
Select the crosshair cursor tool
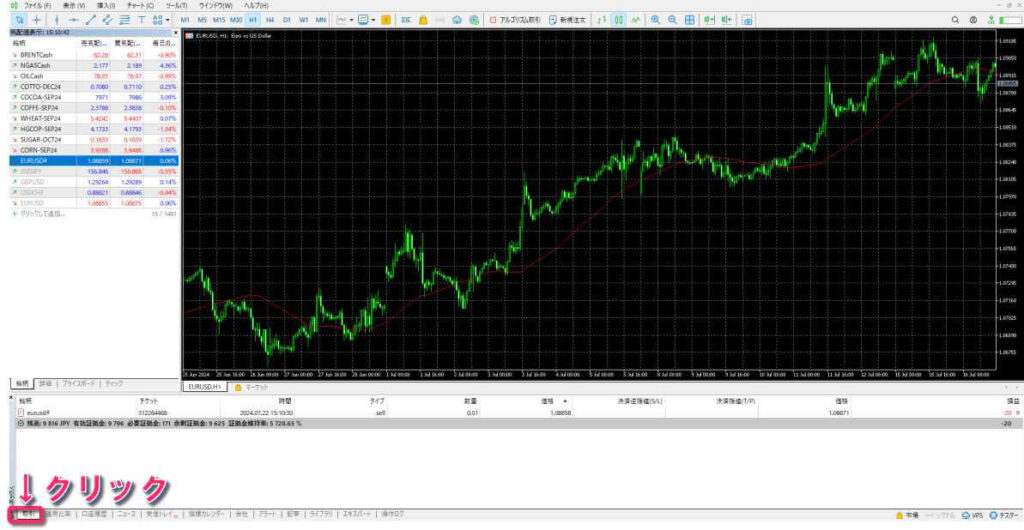[37, 19]
